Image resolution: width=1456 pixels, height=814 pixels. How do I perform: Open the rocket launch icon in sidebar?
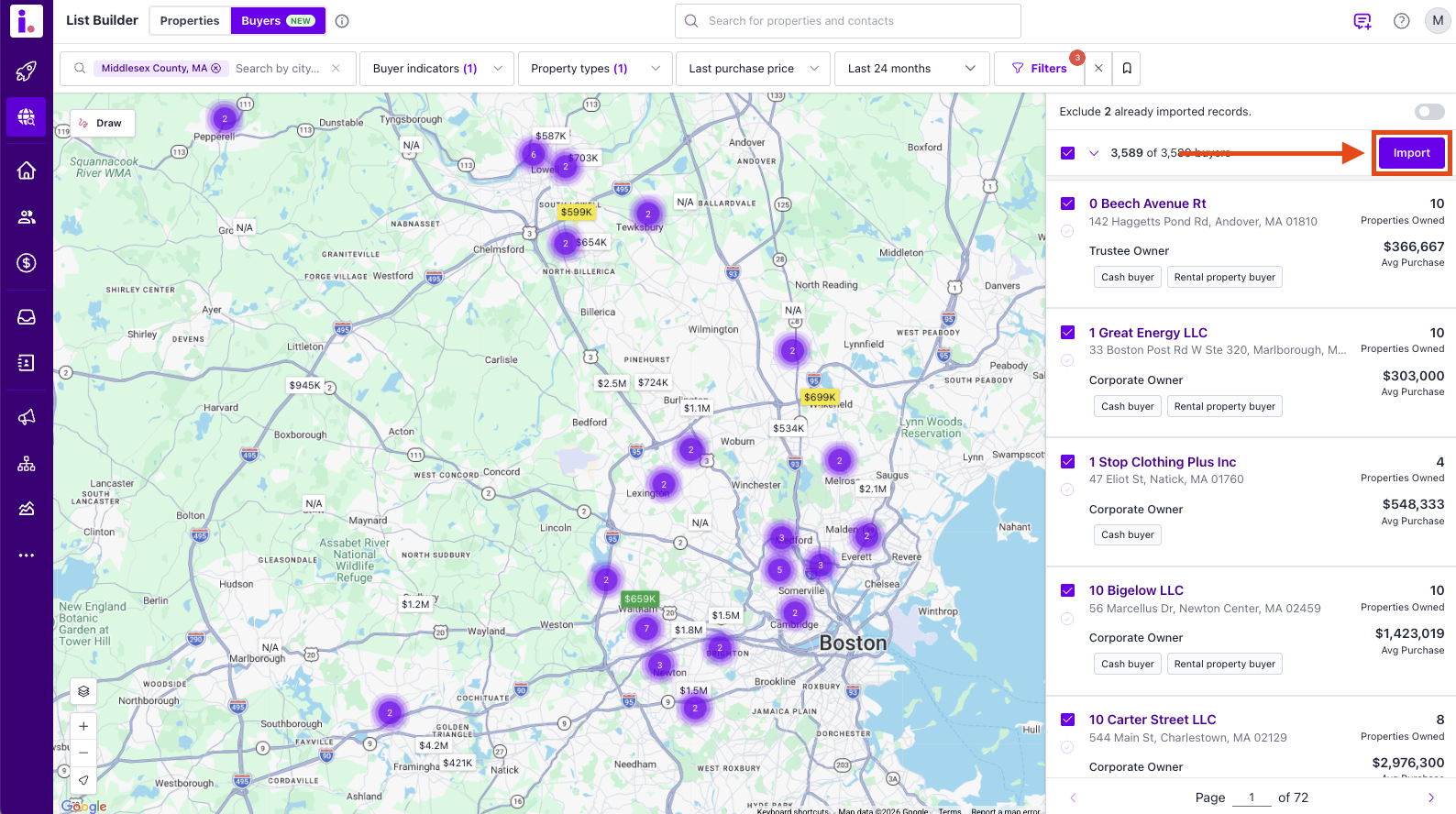point(27,71)
